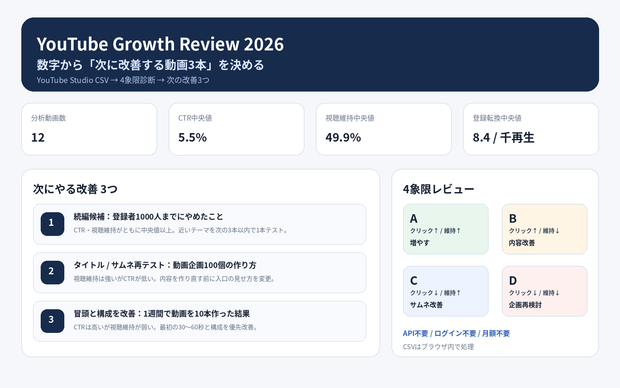This screenshot has height=388, width=620.
Task: Open 冒頭と構成を改善 item title
Action: pos(162,314)
